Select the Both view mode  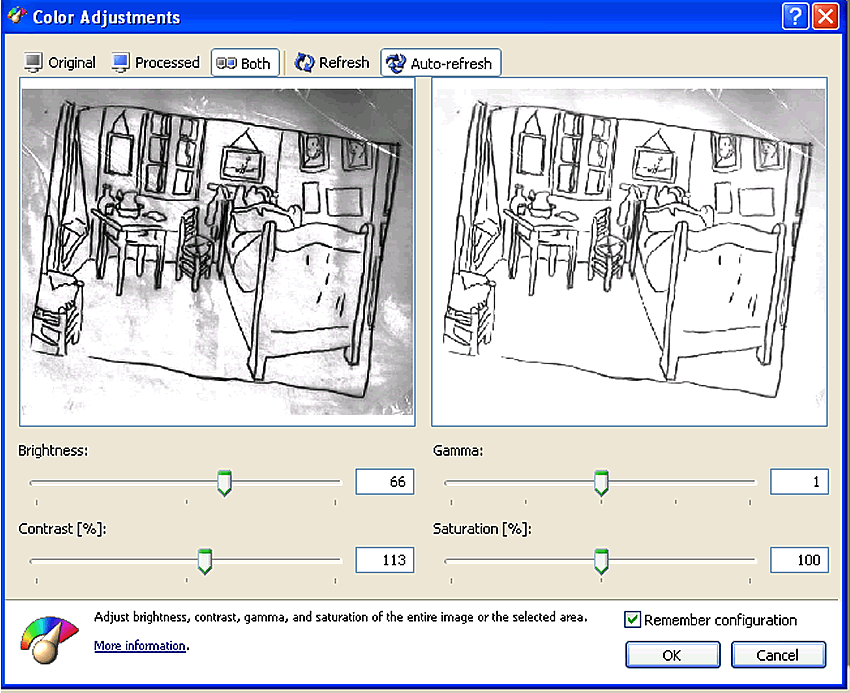pyautogui.click(x=244, y=63)
